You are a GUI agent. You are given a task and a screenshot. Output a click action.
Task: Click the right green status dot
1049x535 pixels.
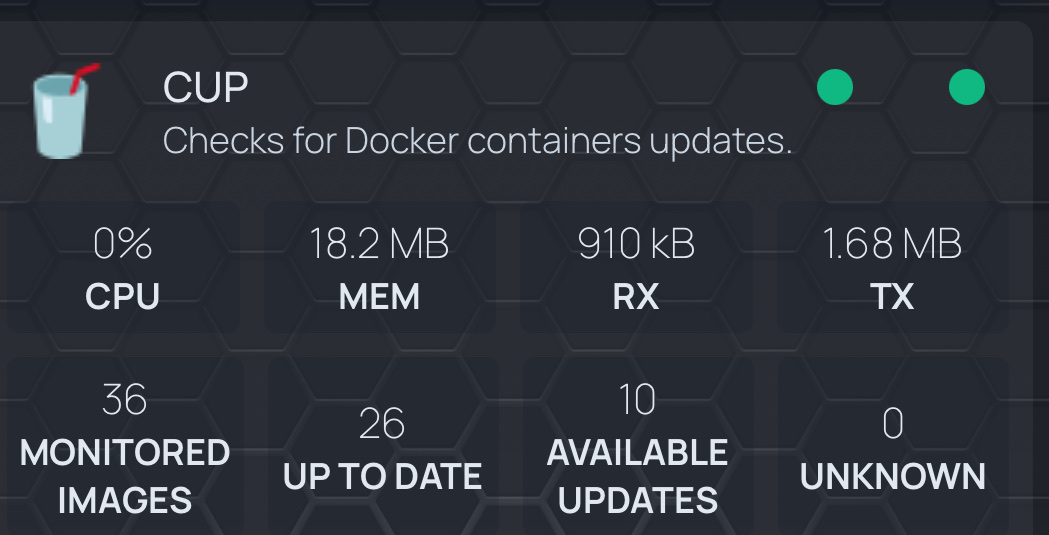pyautogui.click(x=966, y=87)
